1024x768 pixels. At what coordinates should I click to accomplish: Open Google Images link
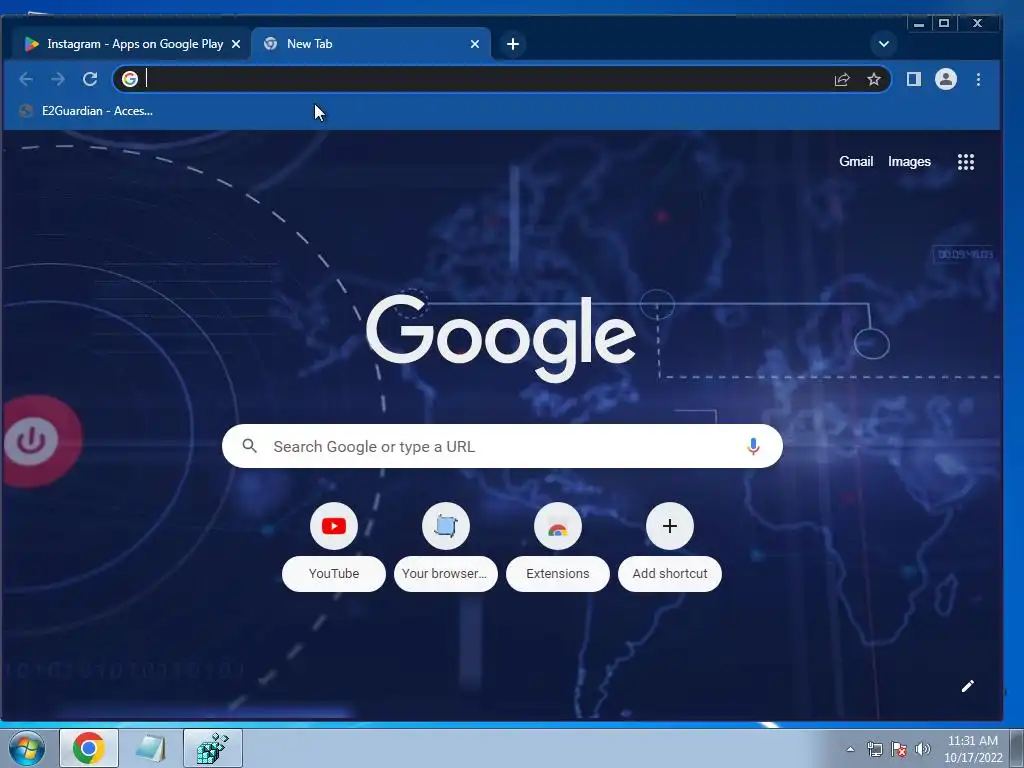click(909, 161)
